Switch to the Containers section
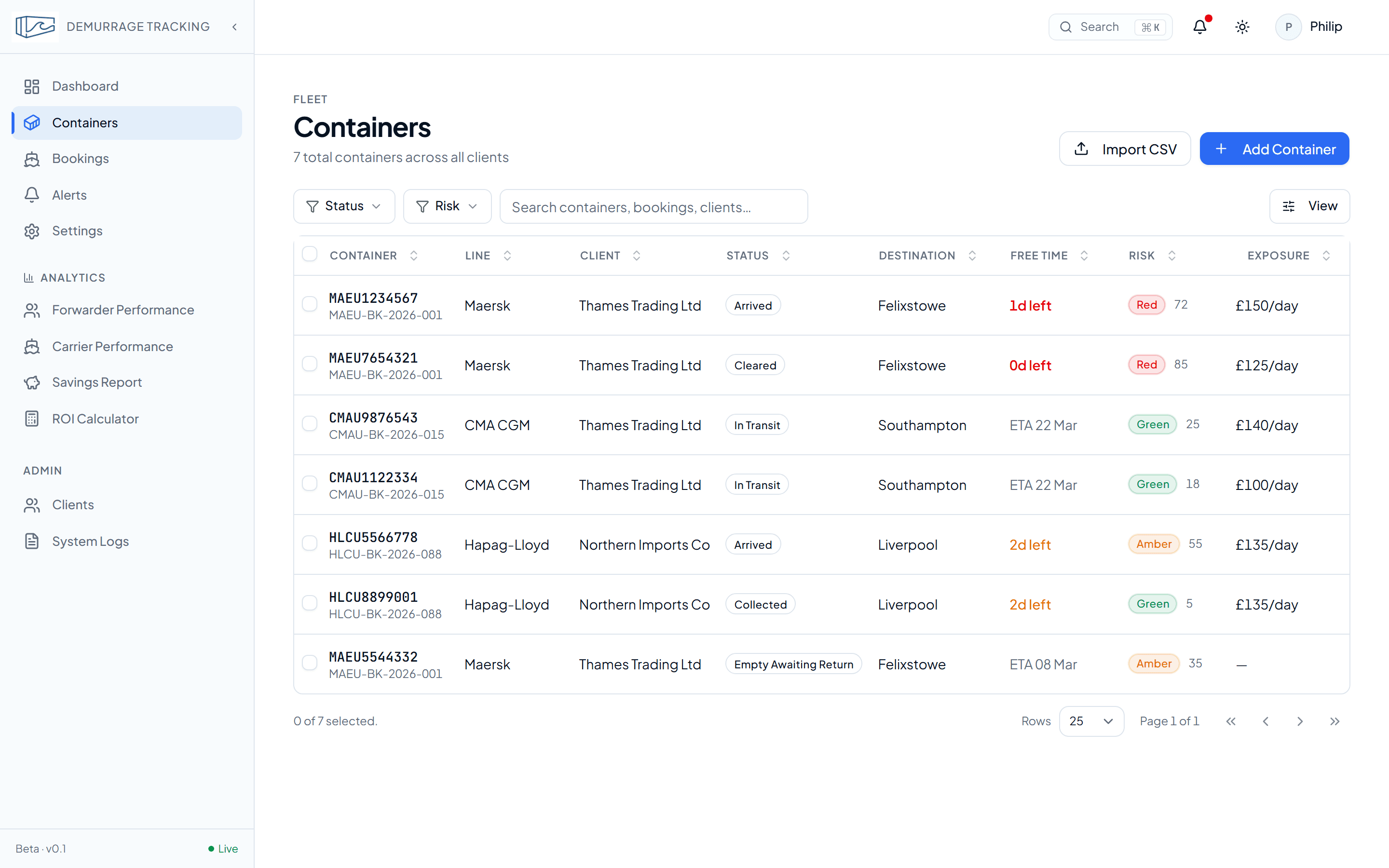1389x868 pixels. (85, 122)
